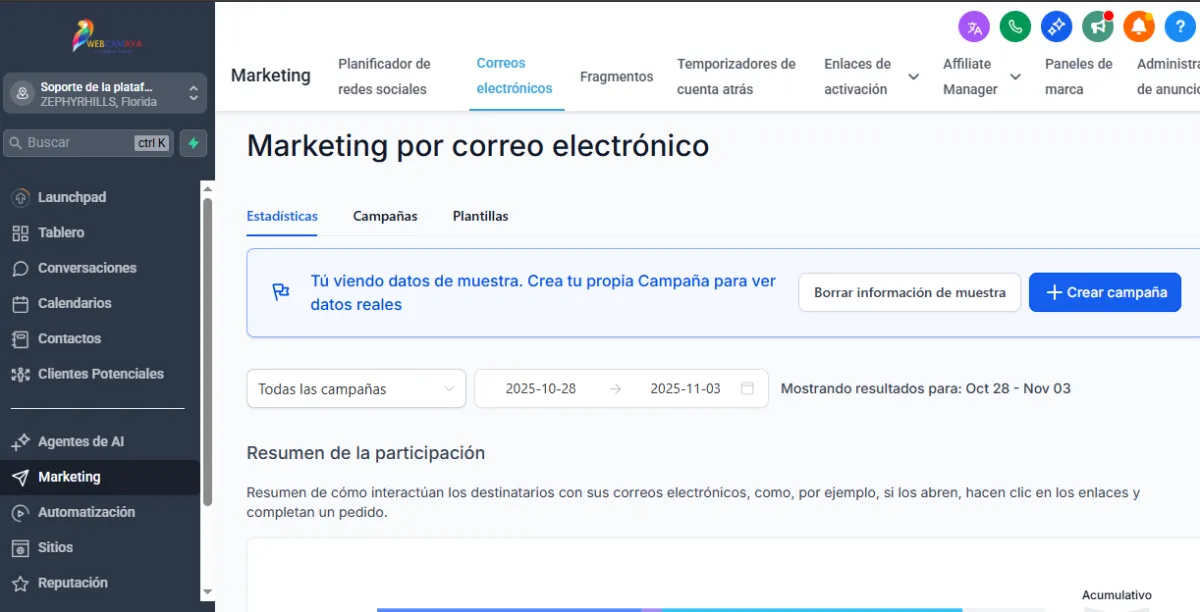The height and width of the screenshot is (612, 1200).
Task: Open the Soporte de la plataforma account switcher
Action: [x=105, y=94]
